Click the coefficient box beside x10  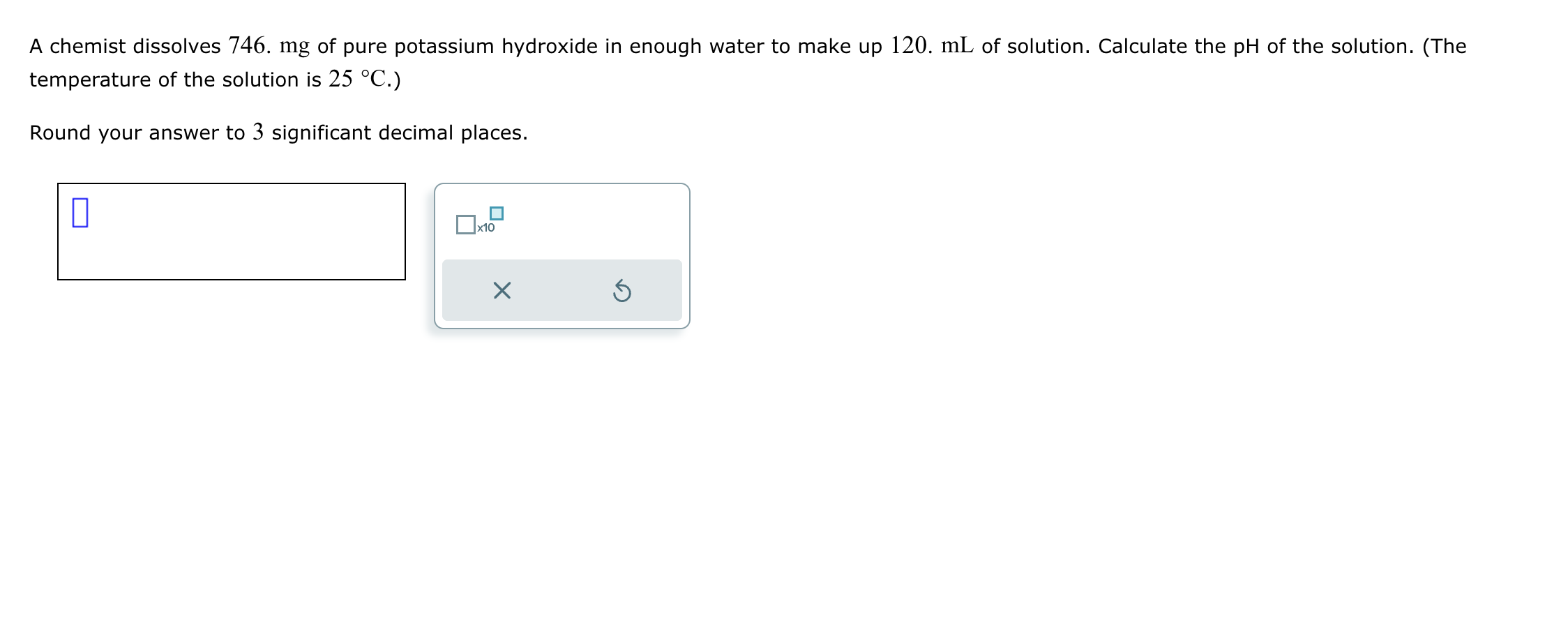pyautogui.click(x=466, y=225)
